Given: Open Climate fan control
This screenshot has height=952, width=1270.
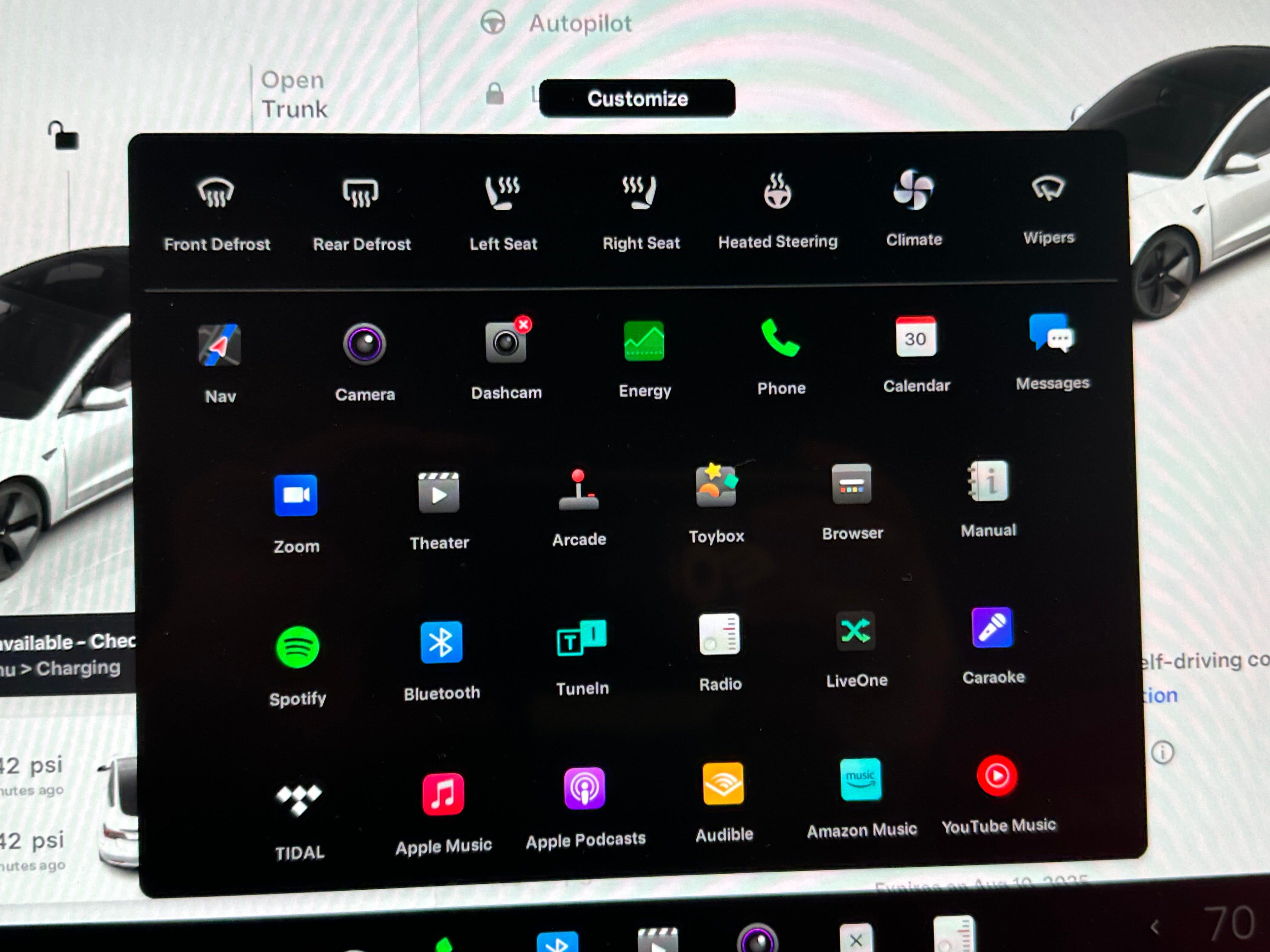Looking at the screenshot, I should coord(913,208).
